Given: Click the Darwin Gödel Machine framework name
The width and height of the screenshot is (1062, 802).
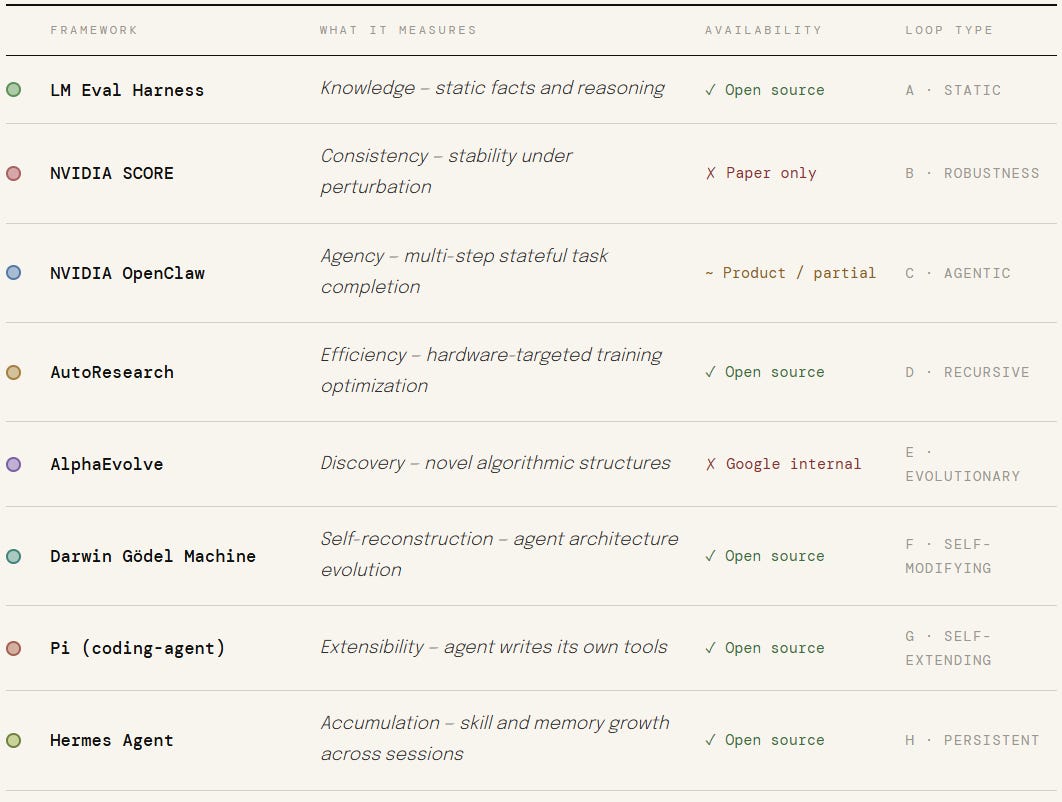Looking at the screenshot, I should point(153,556).
